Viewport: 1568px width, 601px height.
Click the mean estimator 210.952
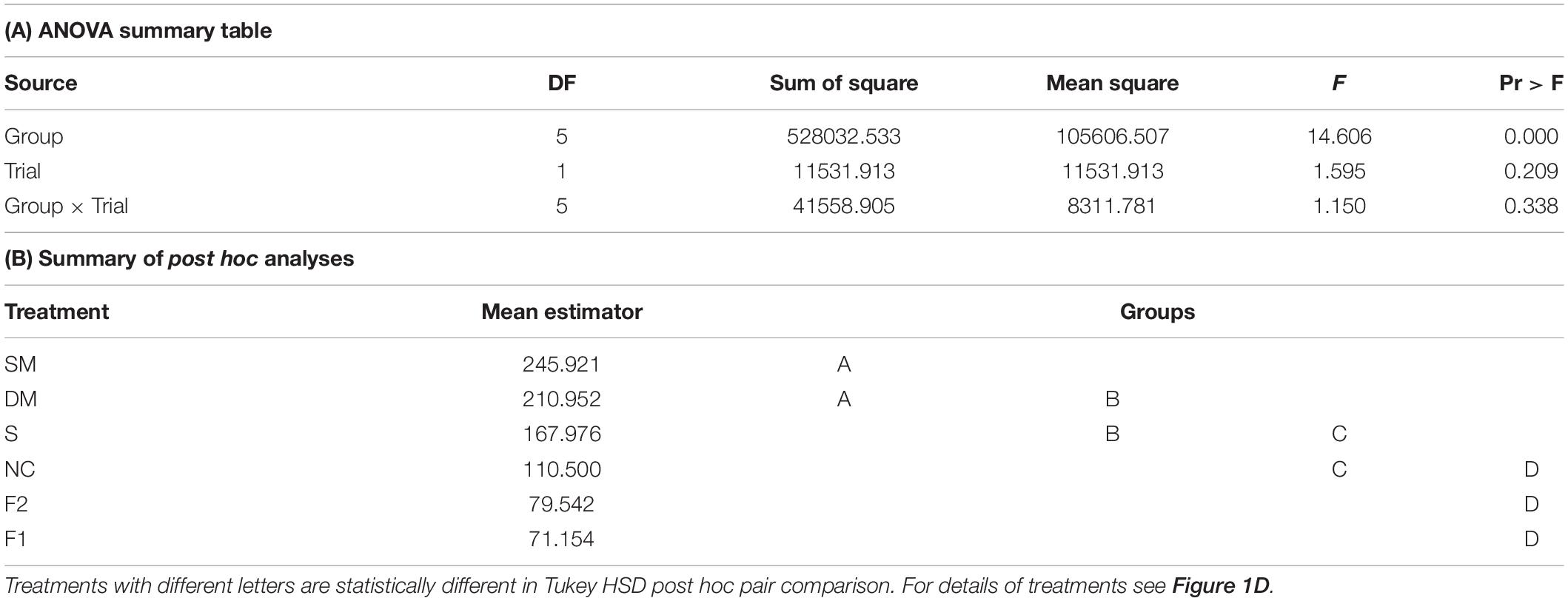(x=562, y=399)
